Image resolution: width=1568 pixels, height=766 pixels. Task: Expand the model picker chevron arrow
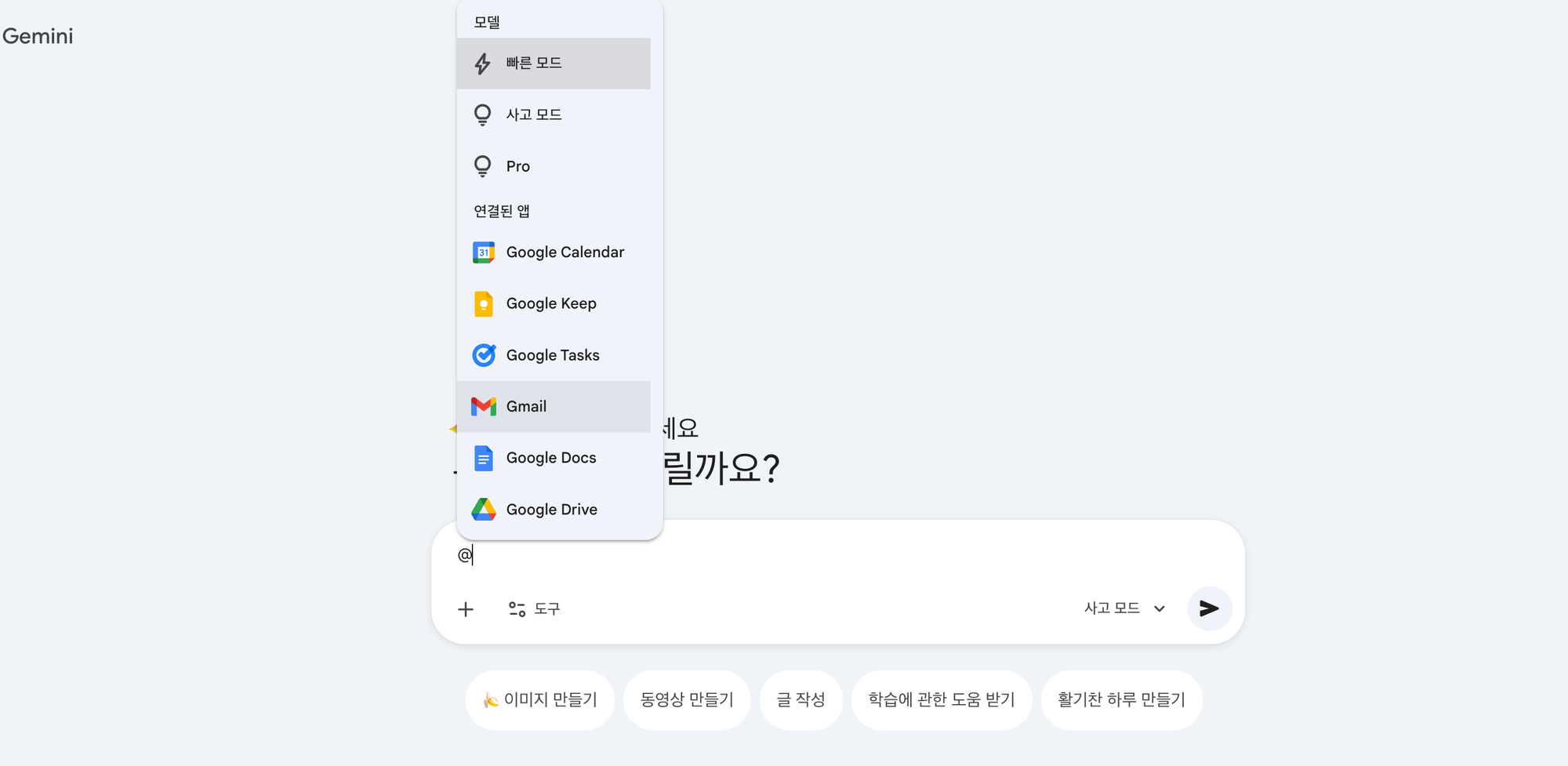(1160, 609)
